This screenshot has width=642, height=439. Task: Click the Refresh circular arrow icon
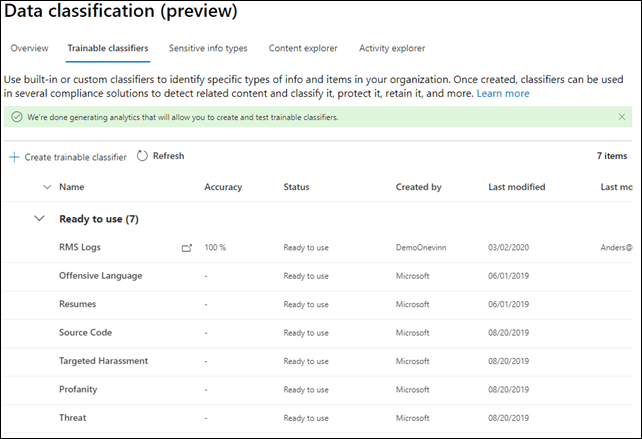(142, 156)
